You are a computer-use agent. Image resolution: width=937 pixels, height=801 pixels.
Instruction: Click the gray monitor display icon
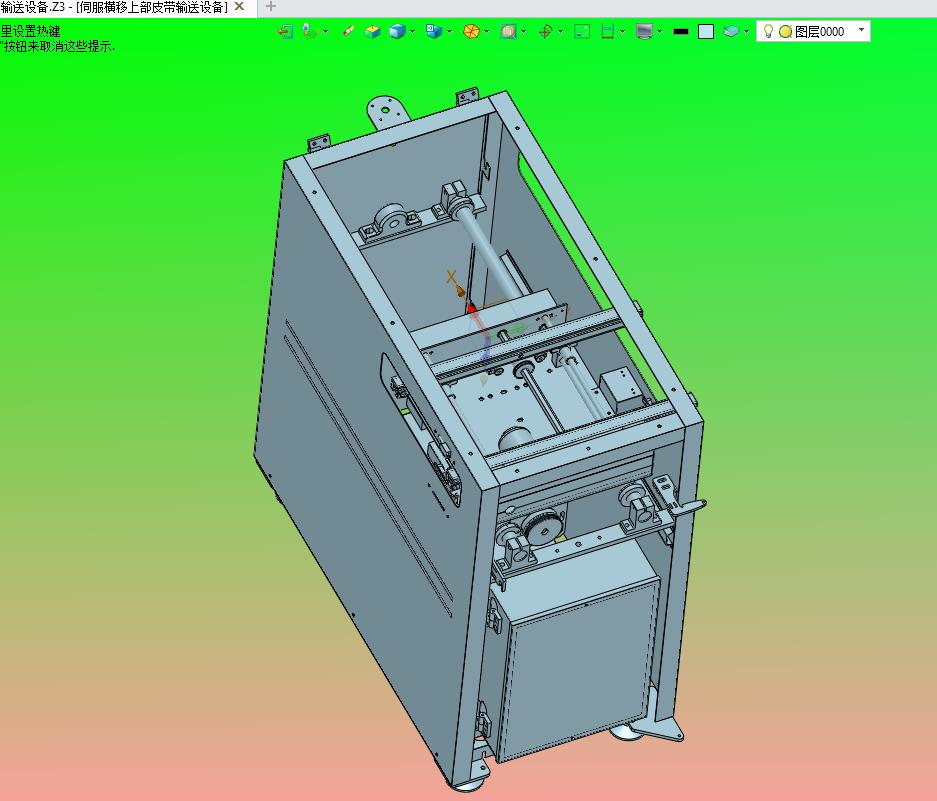(x=644, y=32)
